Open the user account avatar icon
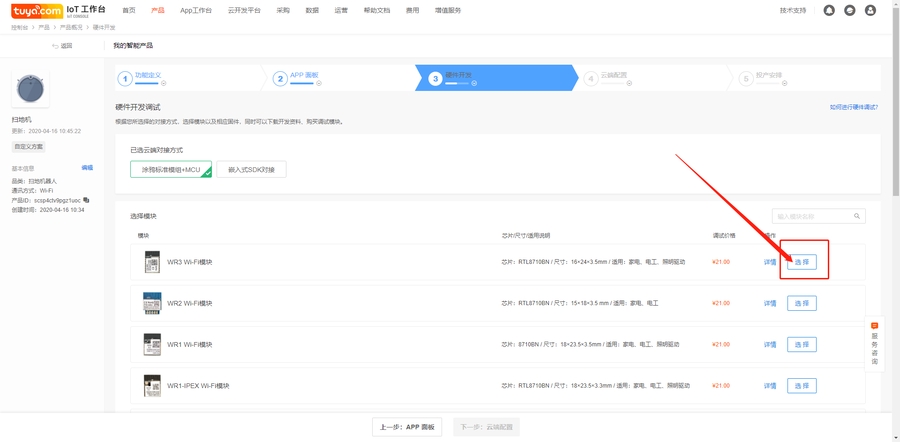 coord(870,10)
